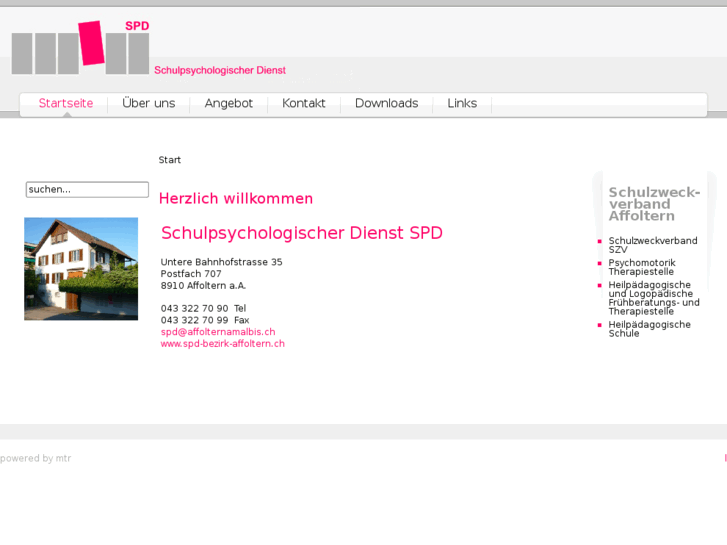Click the Postfach 707 text
Viewport: 727px width, 545px height.
tap(191, 274)
